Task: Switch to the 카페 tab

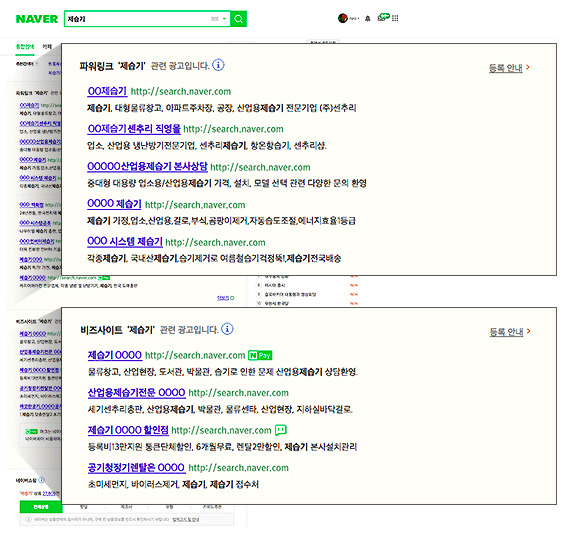Action: click(47, 47)
